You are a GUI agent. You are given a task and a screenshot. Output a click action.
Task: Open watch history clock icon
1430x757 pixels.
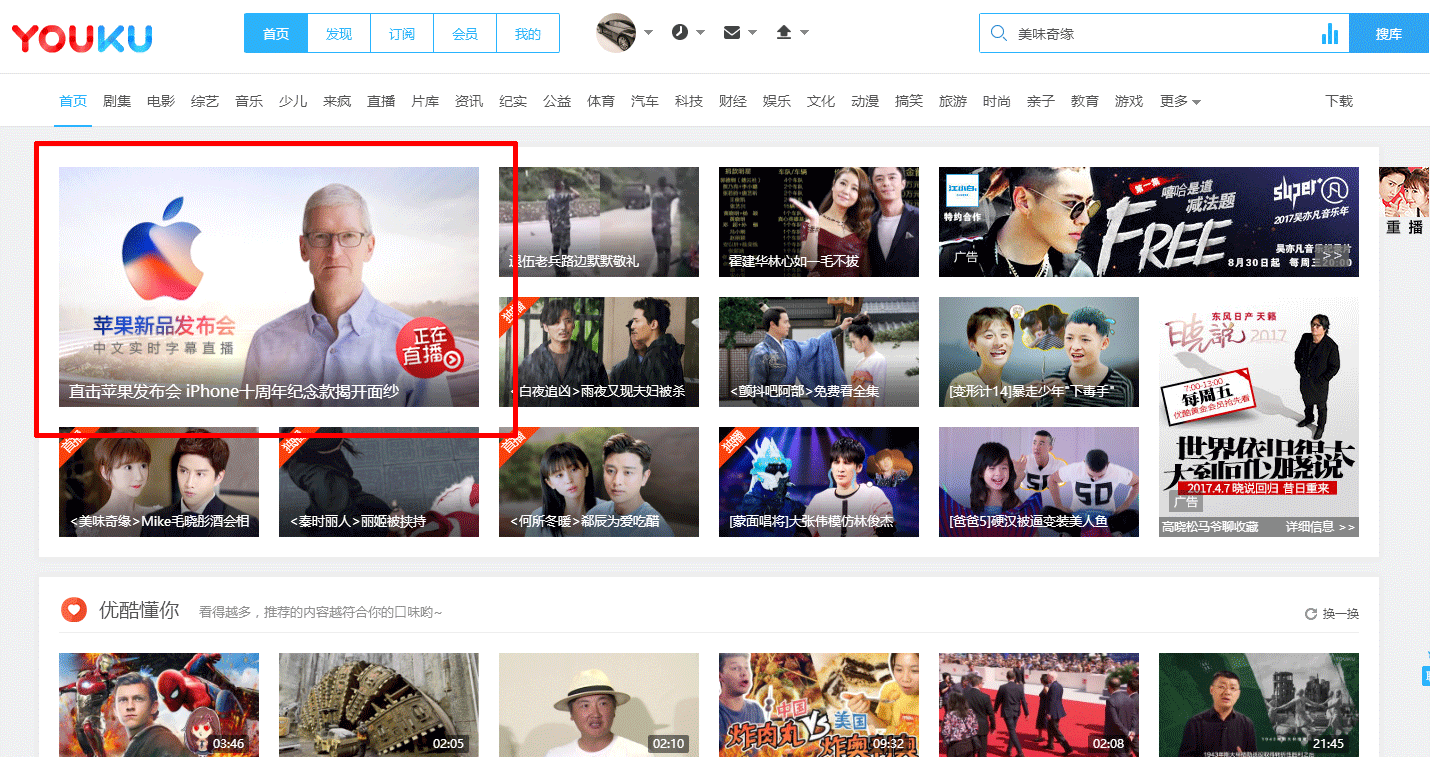coord(680,32)
